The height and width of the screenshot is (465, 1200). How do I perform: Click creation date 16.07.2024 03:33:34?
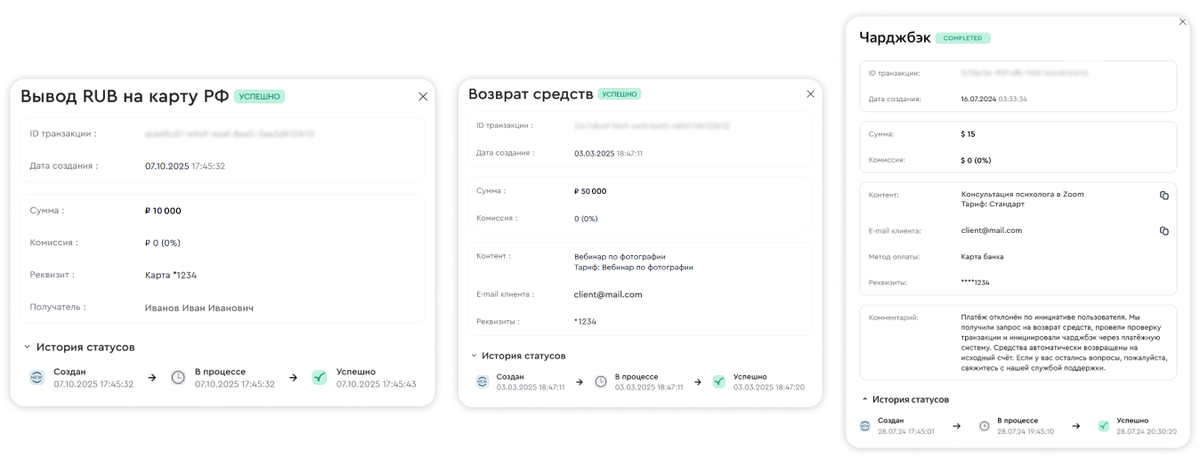click(994, 99)
